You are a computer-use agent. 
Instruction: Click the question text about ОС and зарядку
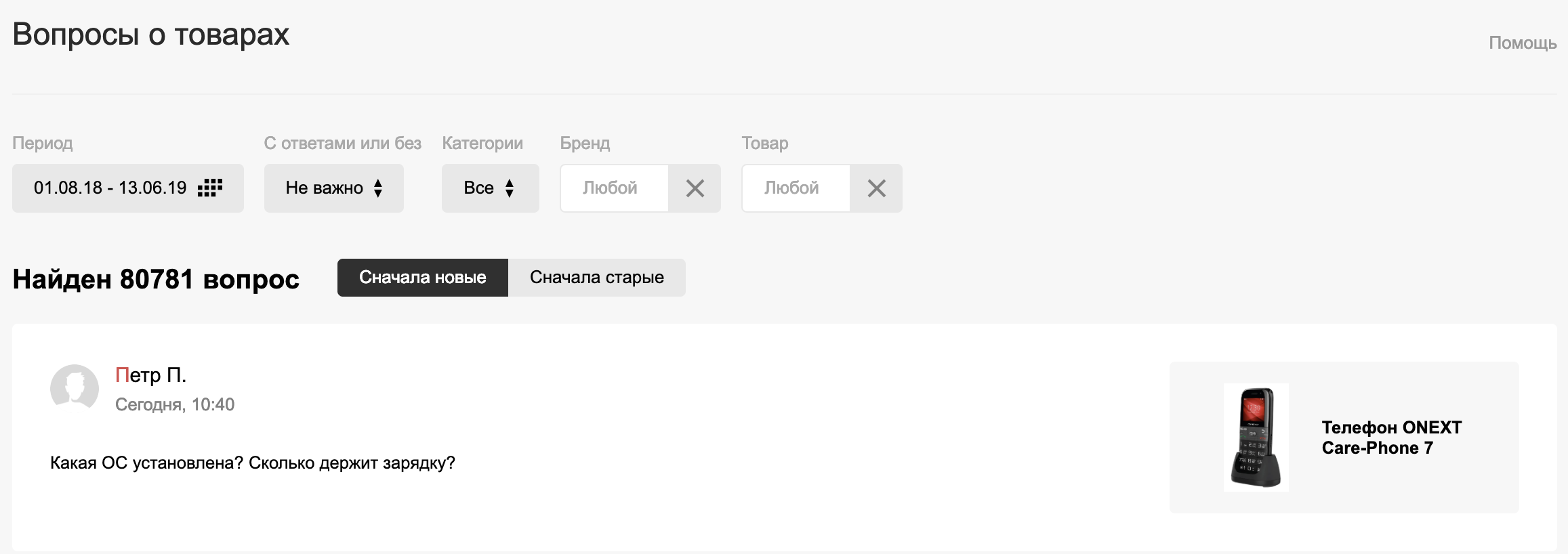[253, 463]
